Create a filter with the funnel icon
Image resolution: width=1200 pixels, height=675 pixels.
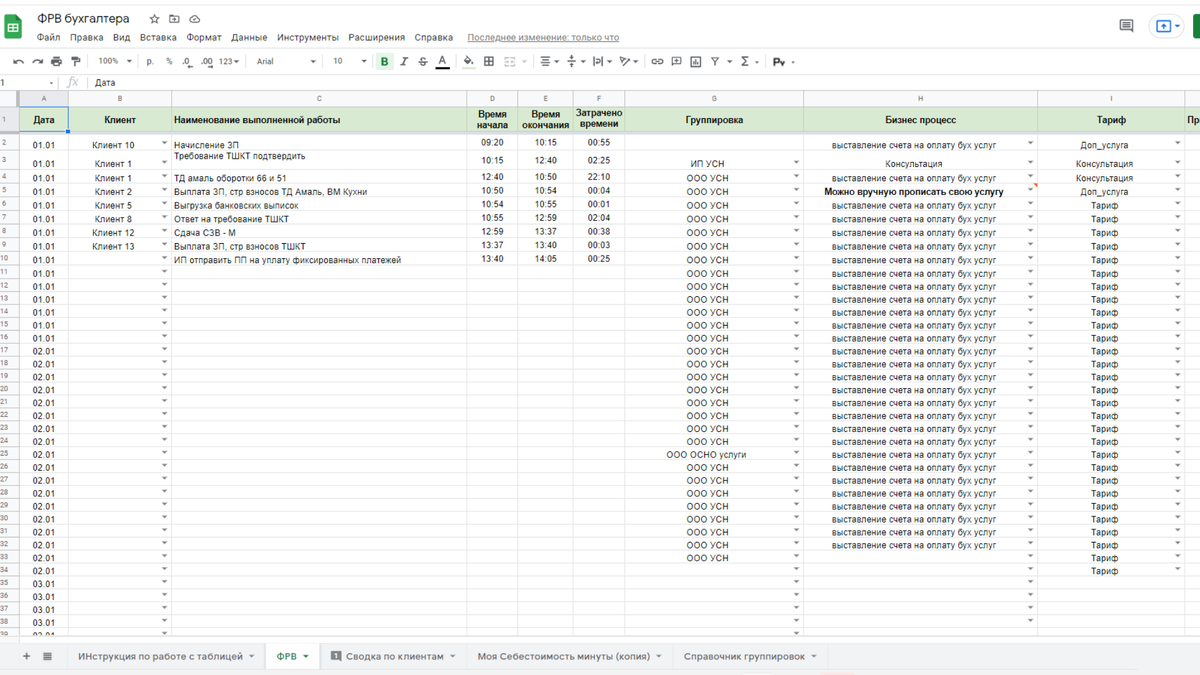pyautogui.click(x=715, y=62)
